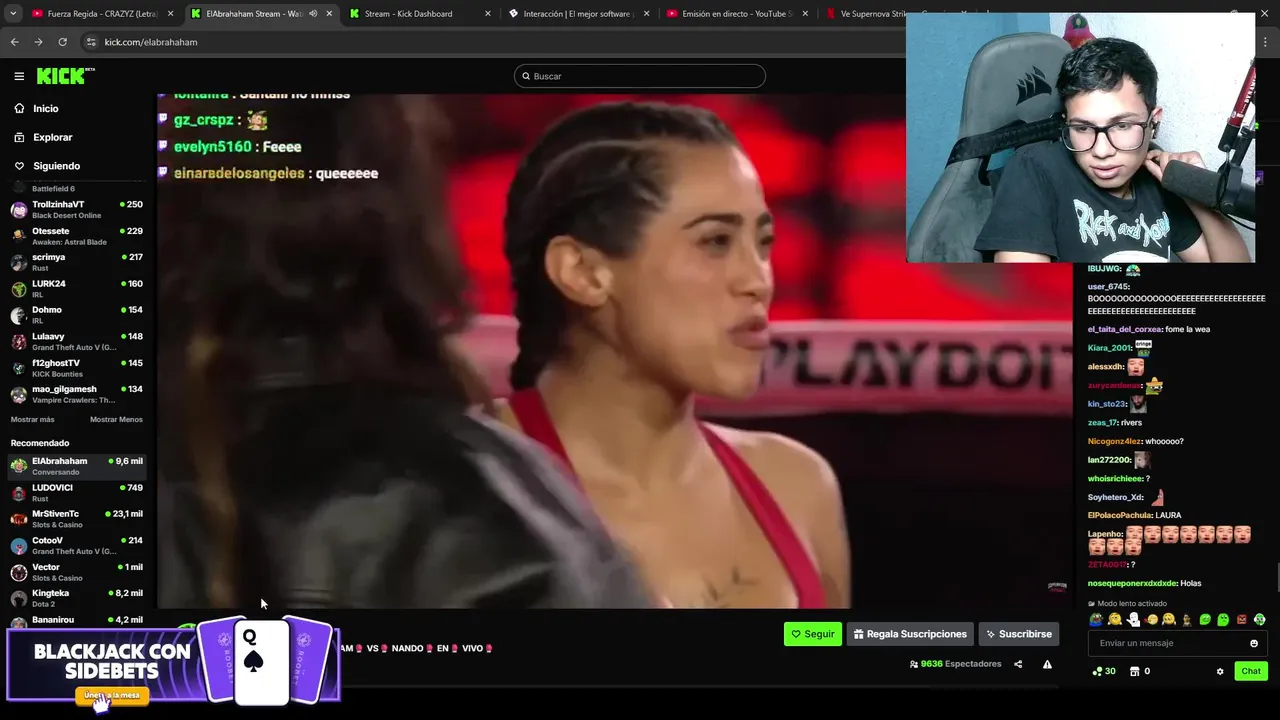1280x720 pixels.
Task: Click ElPolacoPachula username in chat
Action: (1120, 515)
